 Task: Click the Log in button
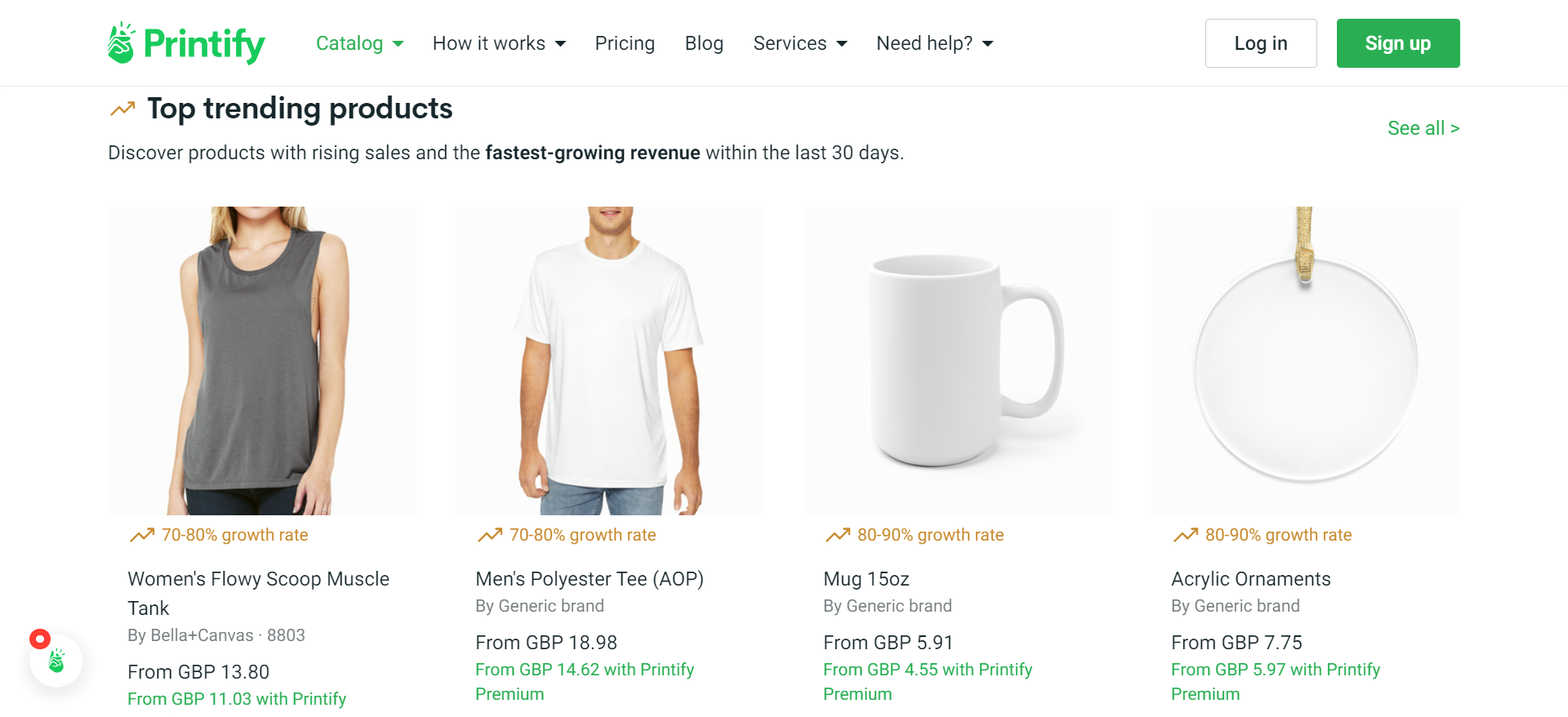click(x=1260, y=43)
